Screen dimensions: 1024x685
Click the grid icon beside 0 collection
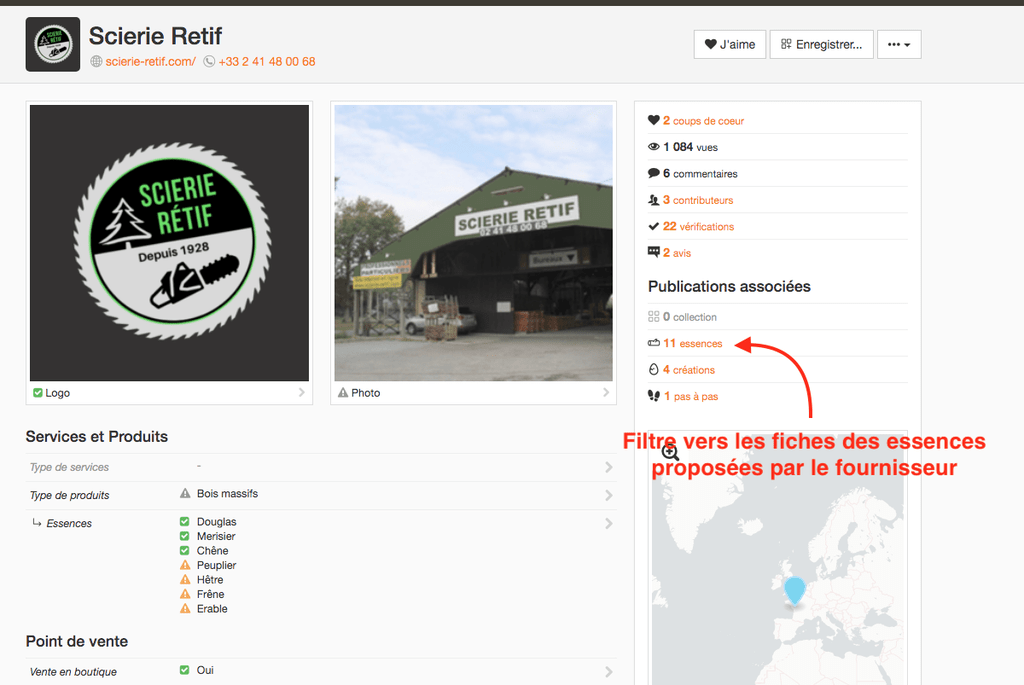point(654,317)
